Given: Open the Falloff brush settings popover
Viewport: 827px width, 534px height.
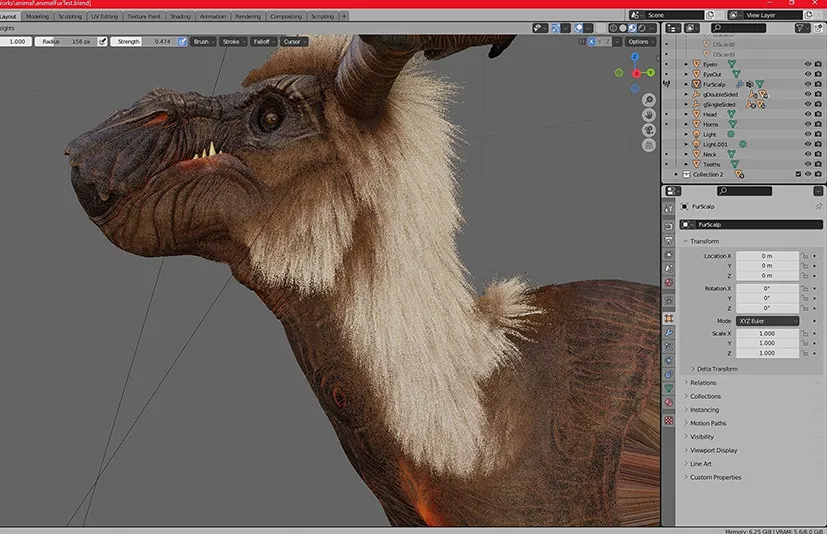Looking at the screenshot, I should [x=262, y=42].
